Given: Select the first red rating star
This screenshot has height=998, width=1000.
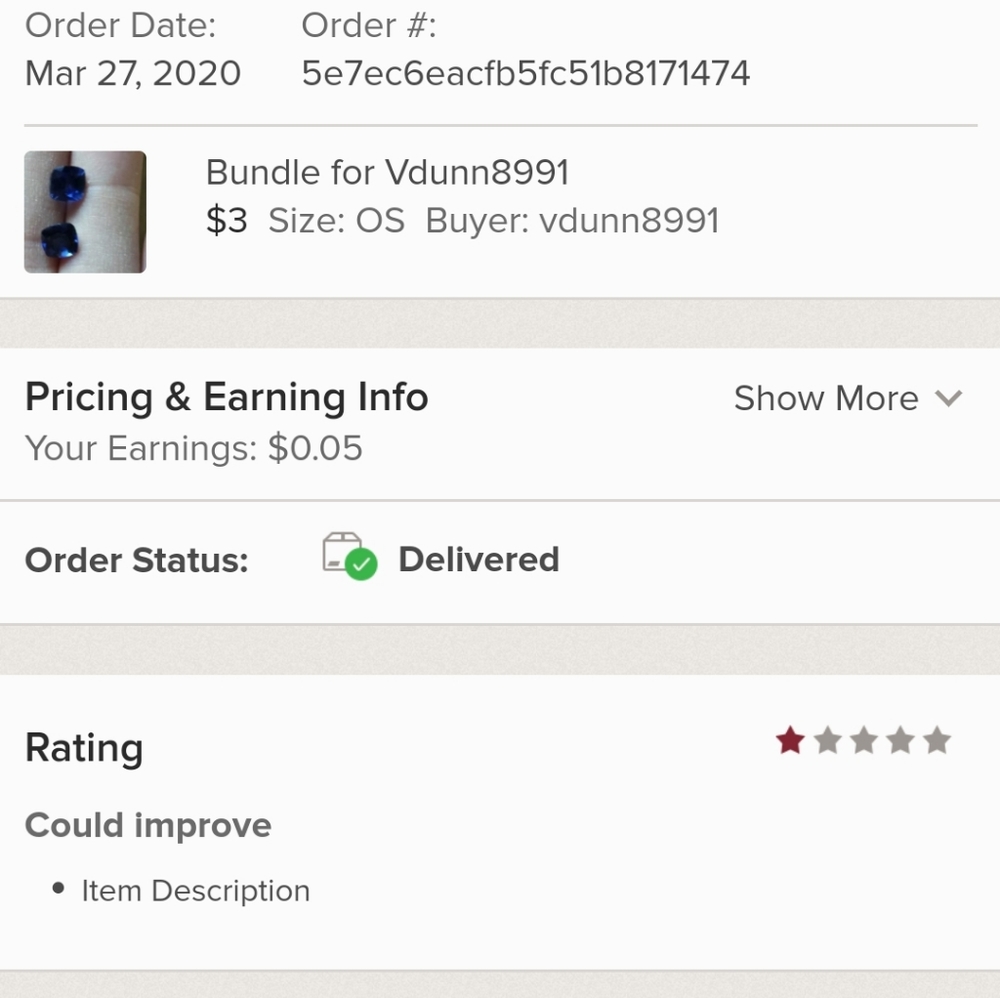Looking at the screenshot, I should point(788,740).
